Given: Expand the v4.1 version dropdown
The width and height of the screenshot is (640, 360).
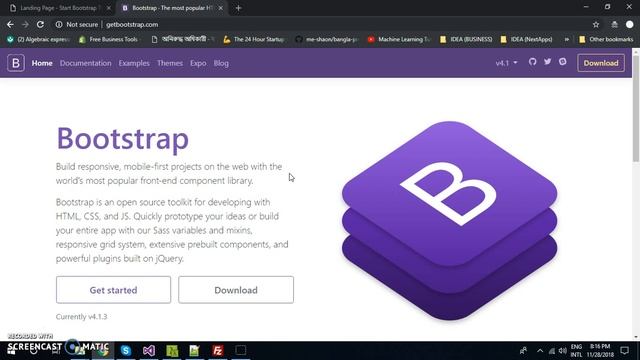Looking at the screenshot, I should pyautogui.click(x=506, y=63).
